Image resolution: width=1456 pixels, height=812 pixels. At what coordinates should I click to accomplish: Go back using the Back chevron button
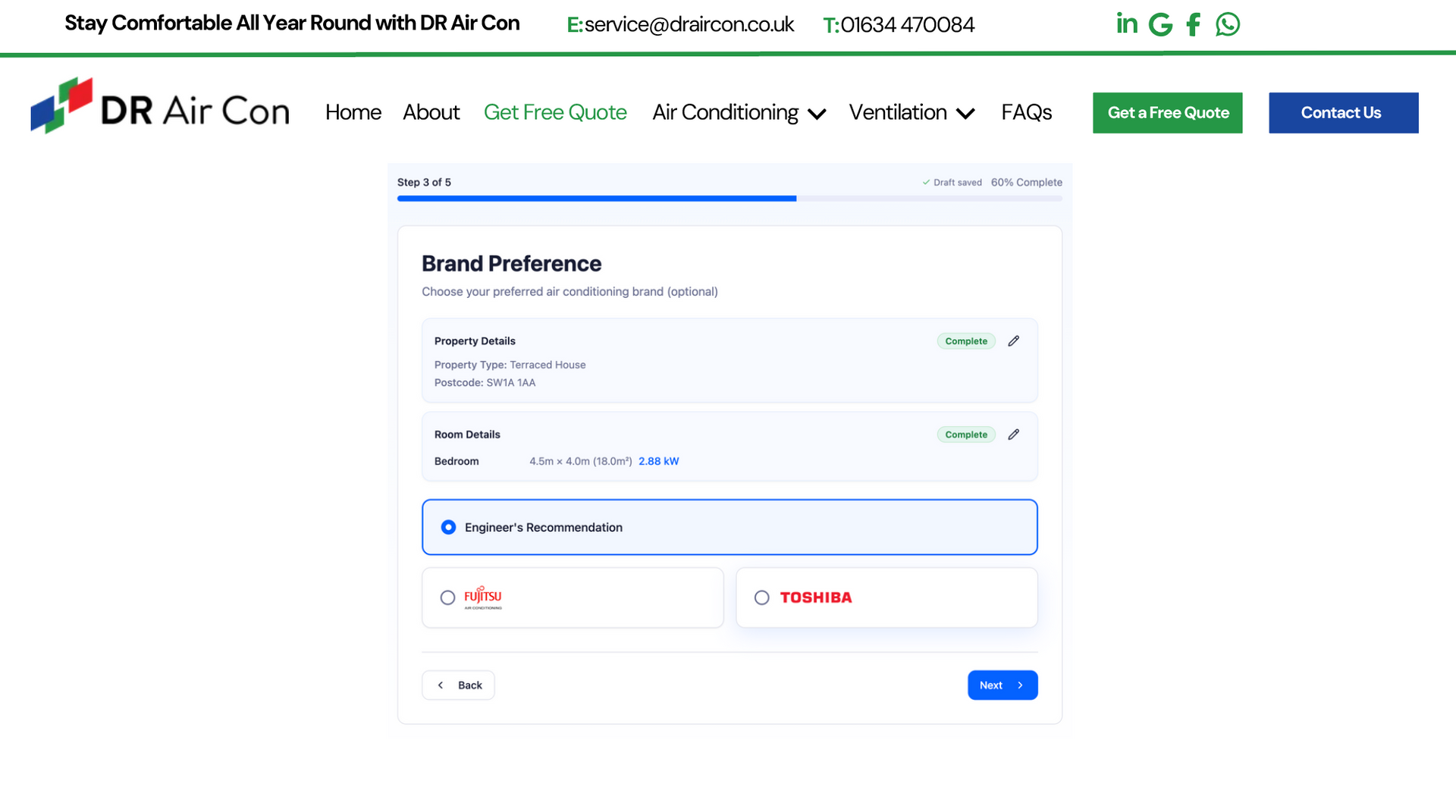coord(458,685)
